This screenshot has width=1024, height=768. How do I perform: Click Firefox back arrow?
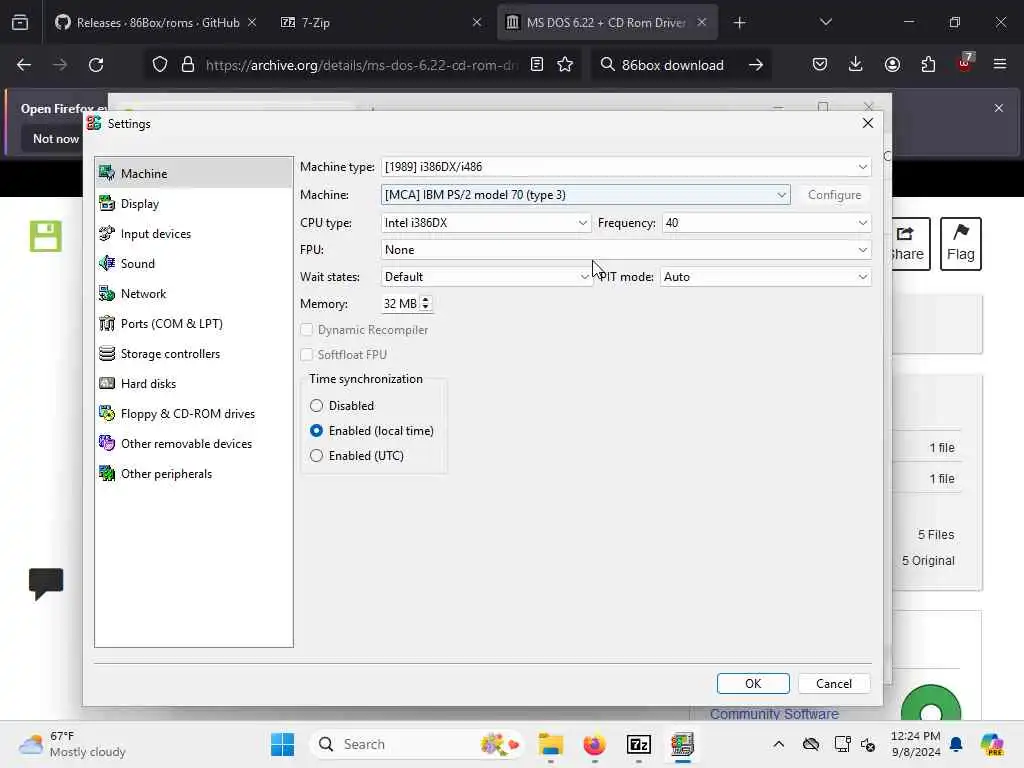click(x=24, y=65)
